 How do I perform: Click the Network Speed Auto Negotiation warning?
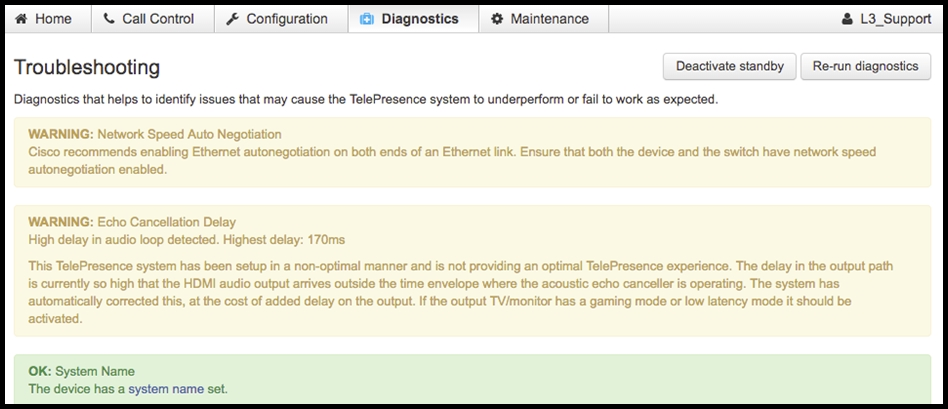pyautogui.click(x=472, y=152)
